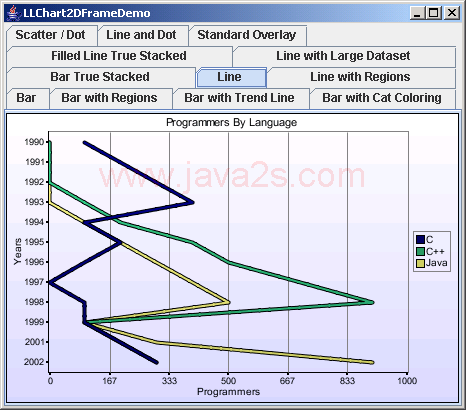
Task: Open the Filled Line True Stacked tab
Action: click(119, 56)
